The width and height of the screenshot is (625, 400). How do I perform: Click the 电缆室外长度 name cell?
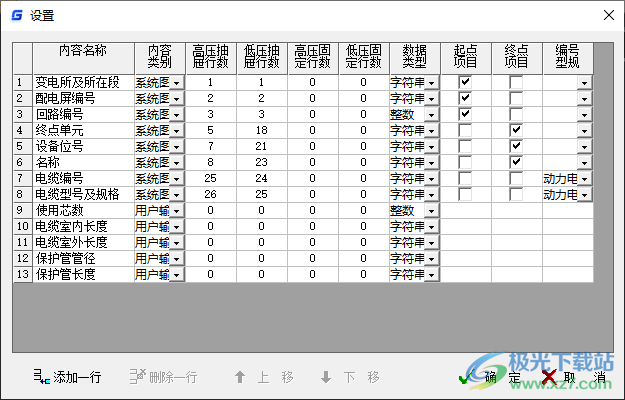click(x=84, y=243)
